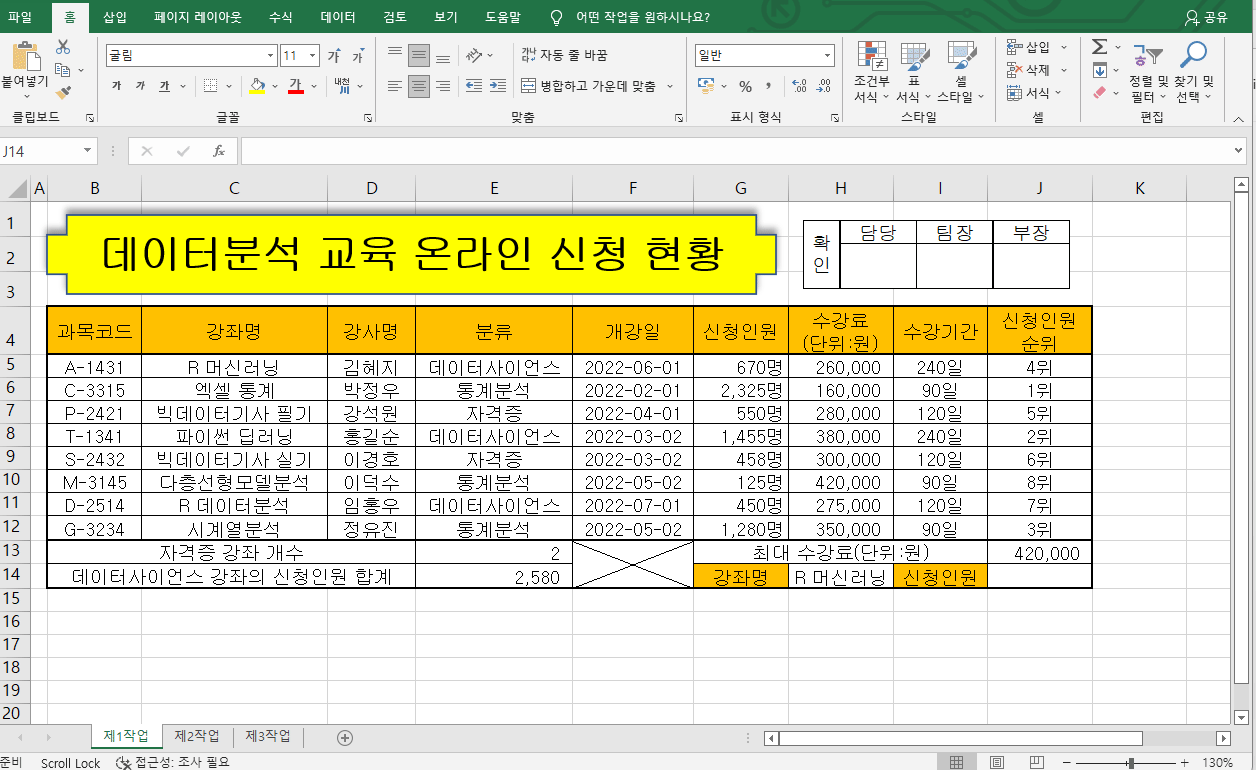Click 자동 줄 바꿈 wrap text
The width and height of the screenshot is (1256, 770).
coord(564,55)
